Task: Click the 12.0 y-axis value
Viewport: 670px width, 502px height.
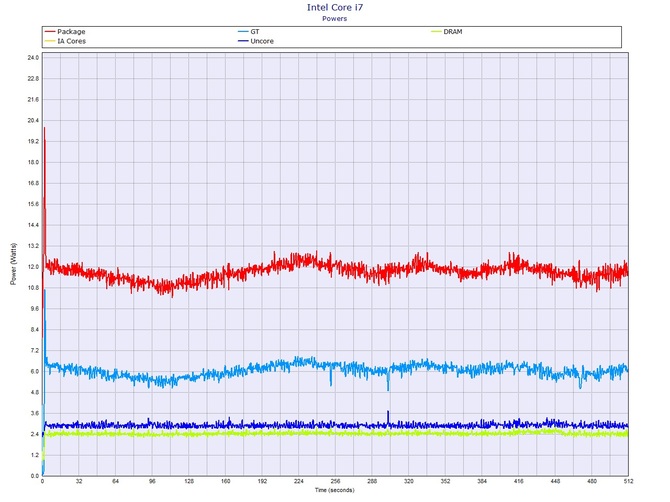Action: click(33, 267)
